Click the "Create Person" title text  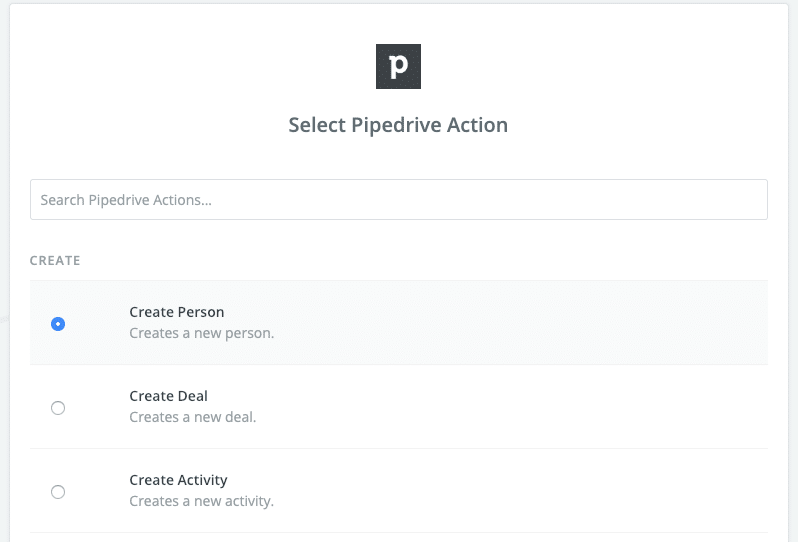pos(177,312)
